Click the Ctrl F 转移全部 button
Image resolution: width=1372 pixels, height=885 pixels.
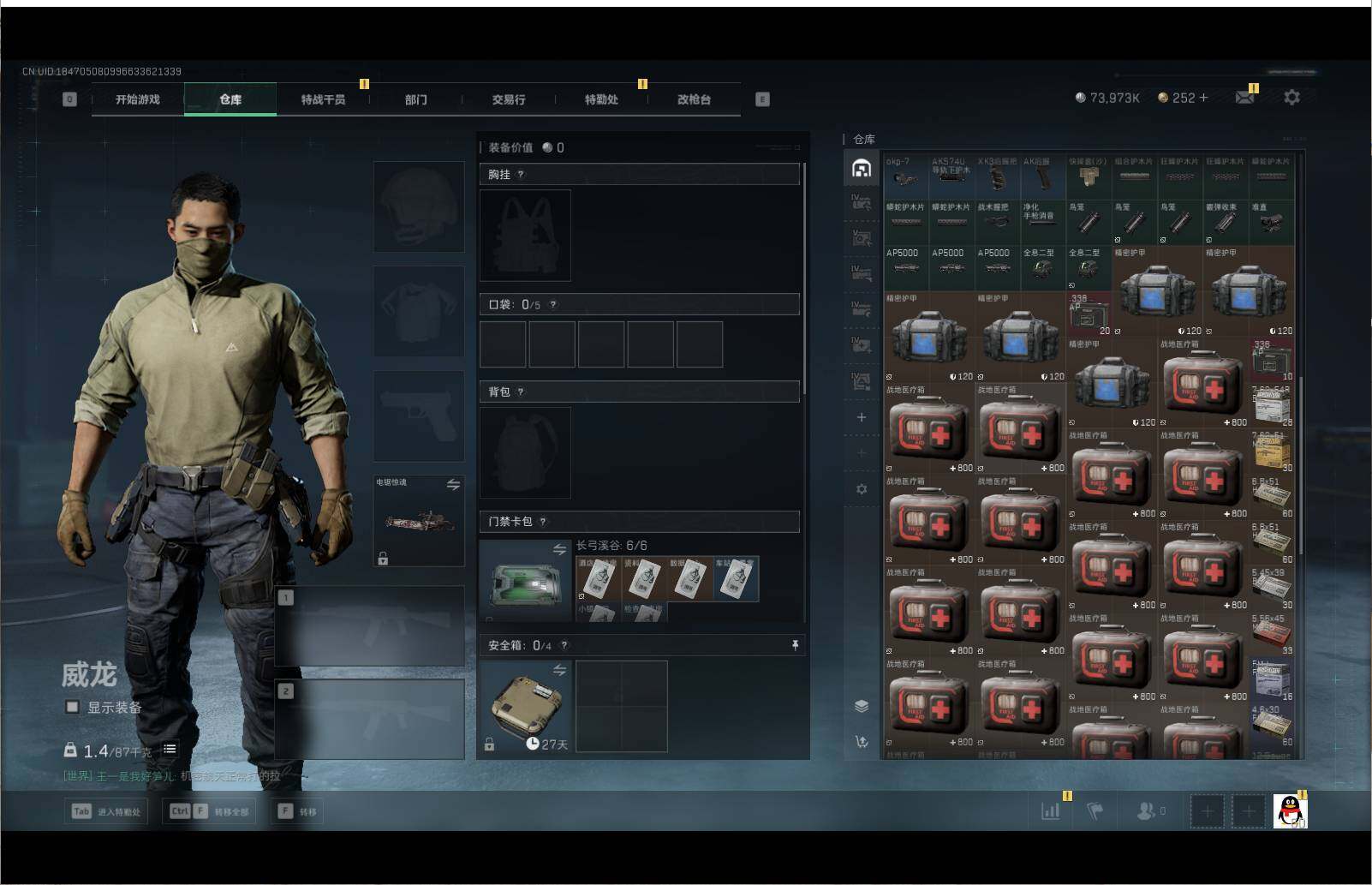pyautogui.click(x=209, y=811)
